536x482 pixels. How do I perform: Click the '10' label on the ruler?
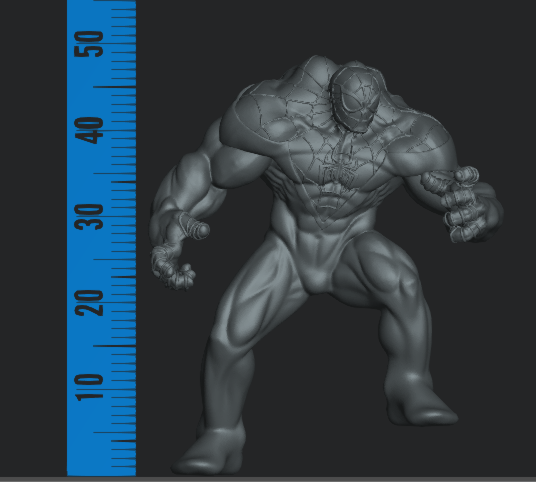89,387
